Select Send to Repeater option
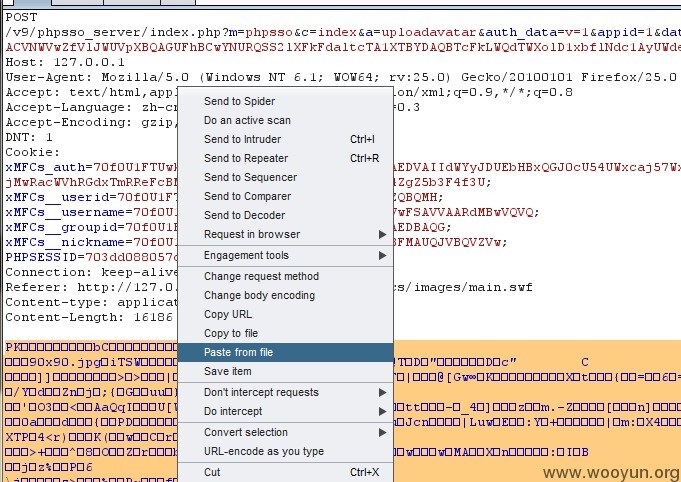The width and height of the screenshot is (681, 482). 285,158
